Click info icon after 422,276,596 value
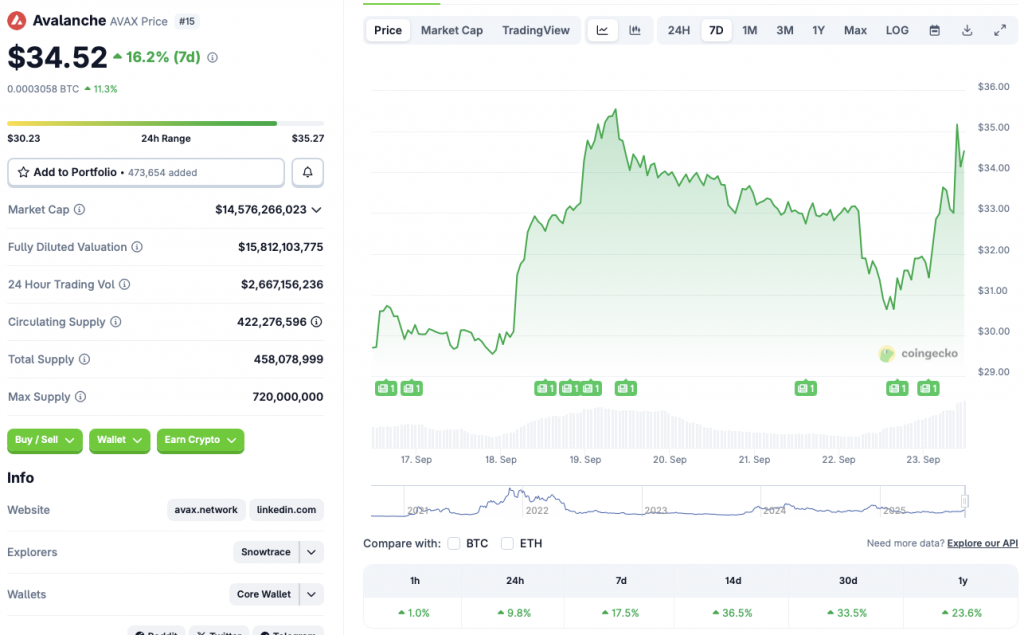The image size is (1024, 635). pos(317,321)
